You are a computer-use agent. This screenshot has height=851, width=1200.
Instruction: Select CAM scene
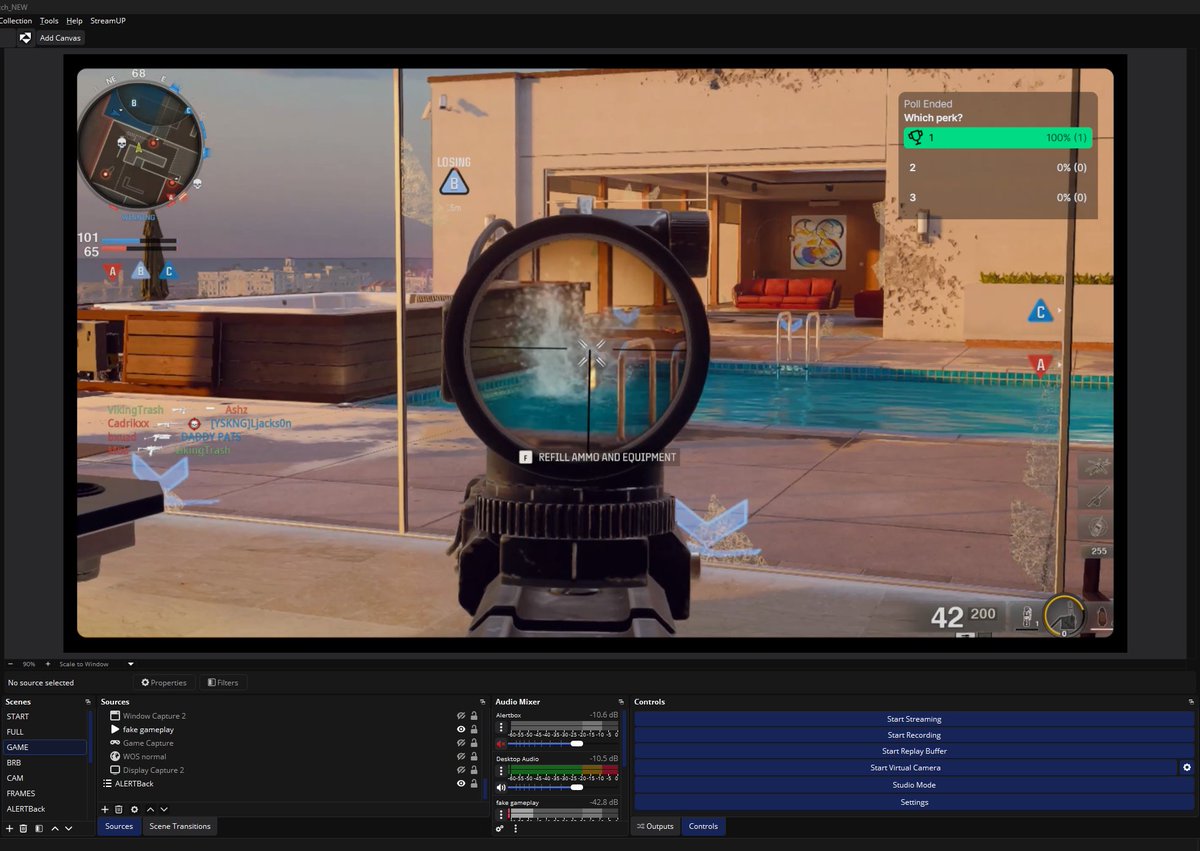(44, 778)
